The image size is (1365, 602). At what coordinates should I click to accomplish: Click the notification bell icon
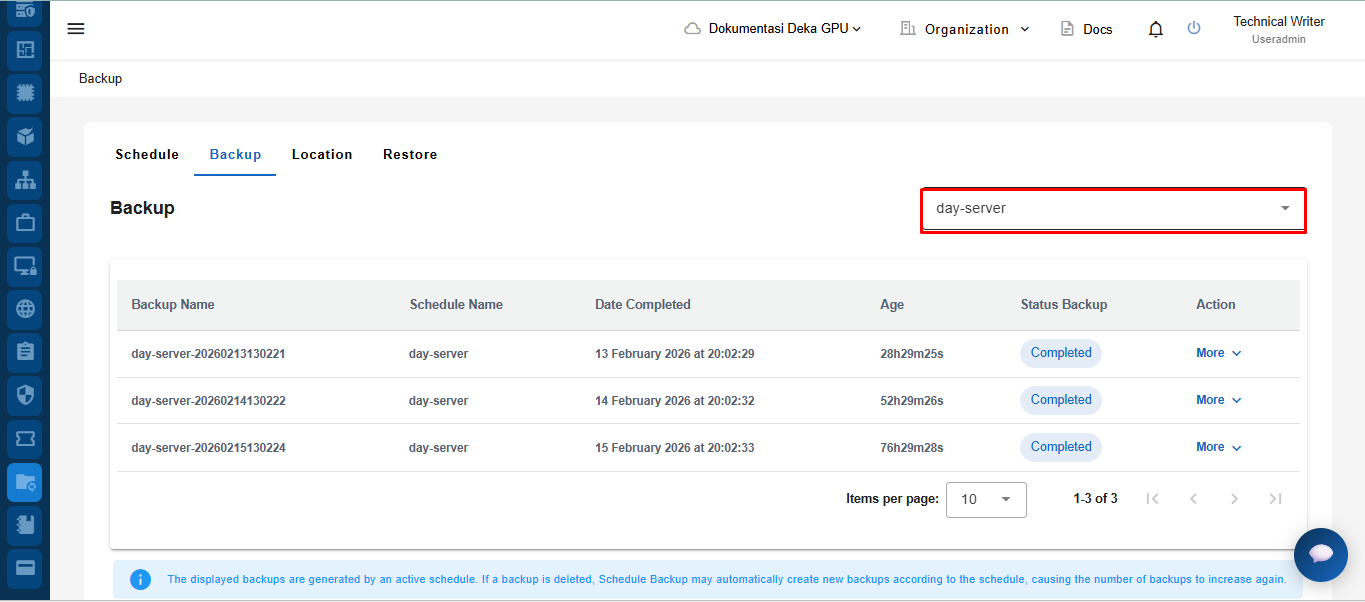tap(1156, 29)
